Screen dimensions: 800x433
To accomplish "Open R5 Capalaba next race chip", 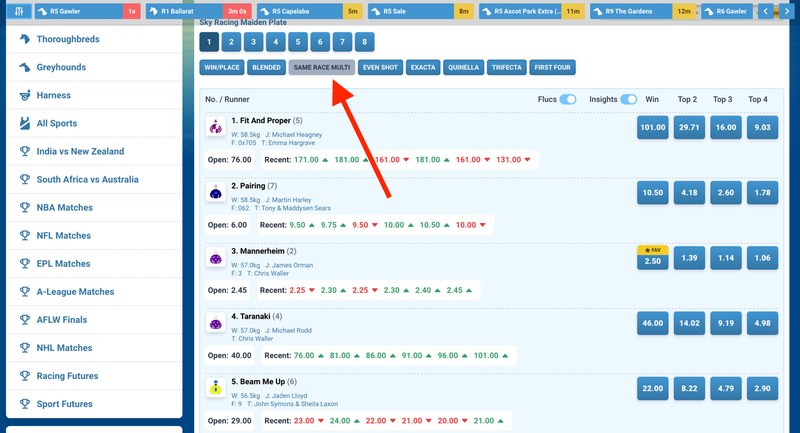I will (310, 11).
